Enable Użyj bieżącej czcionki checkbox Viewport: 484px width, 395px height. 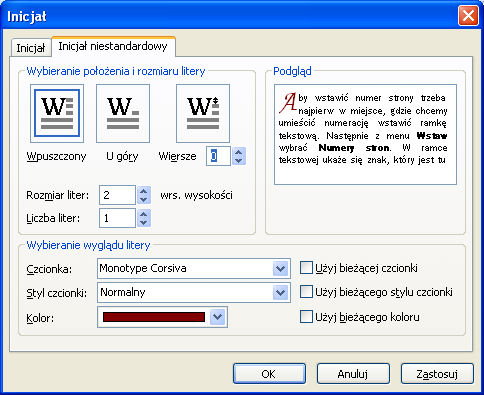306,268
